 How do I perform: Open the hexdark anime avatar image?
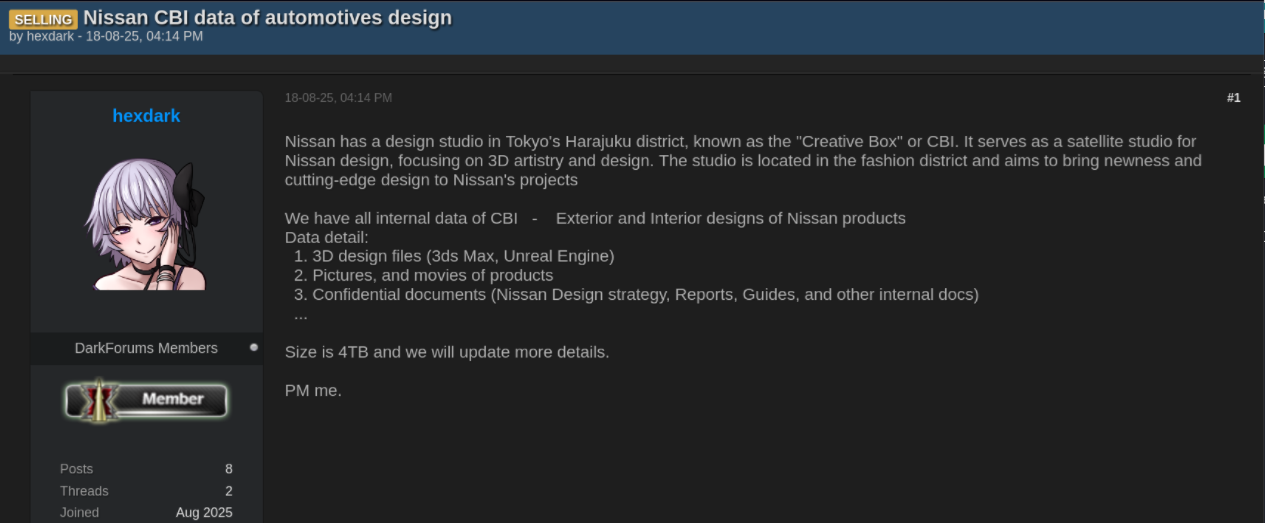(146, 224)
